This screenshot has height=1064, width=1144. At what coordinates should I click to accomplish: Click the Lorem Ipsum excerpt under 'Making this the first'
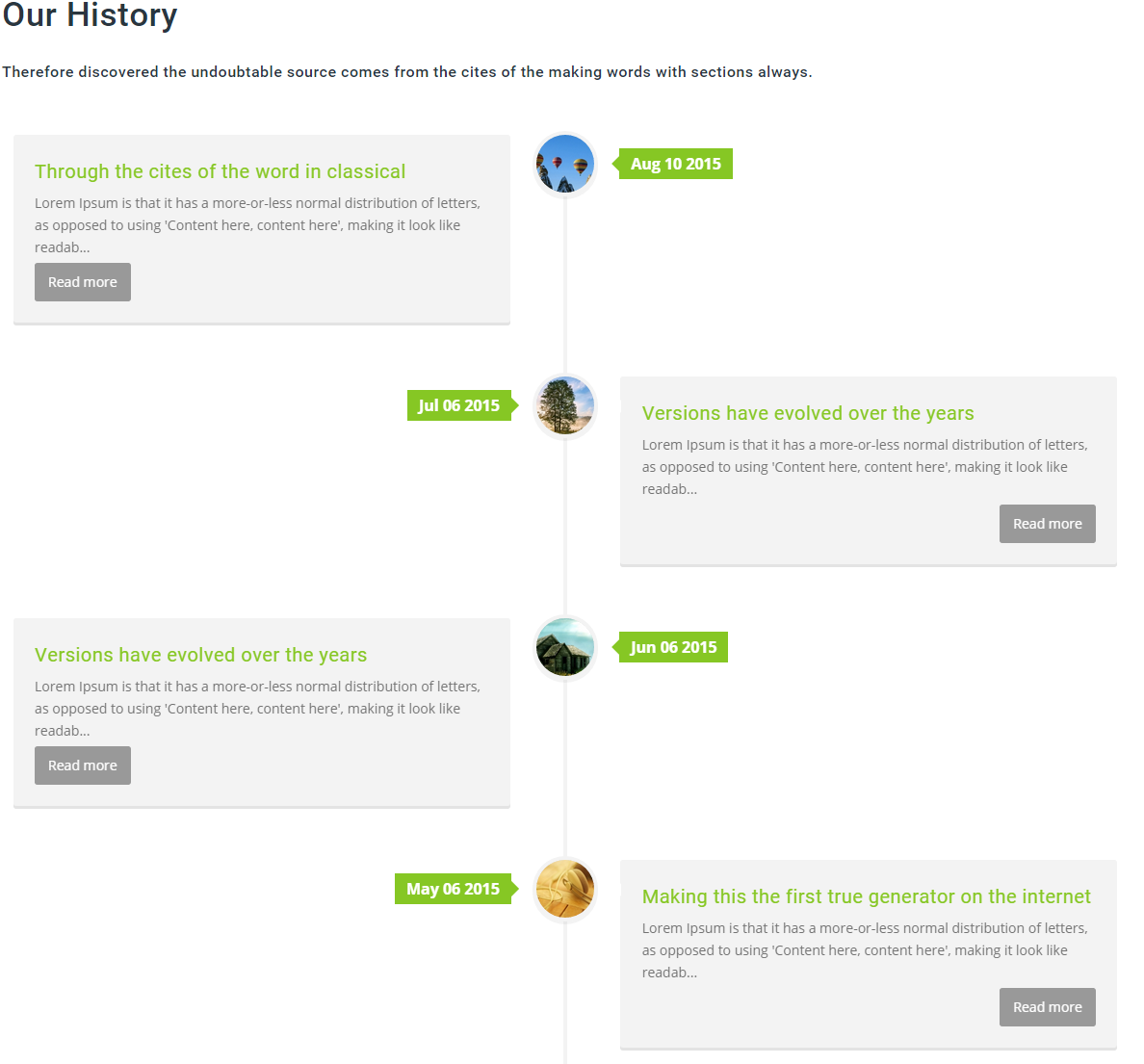[x=865, y=949]
